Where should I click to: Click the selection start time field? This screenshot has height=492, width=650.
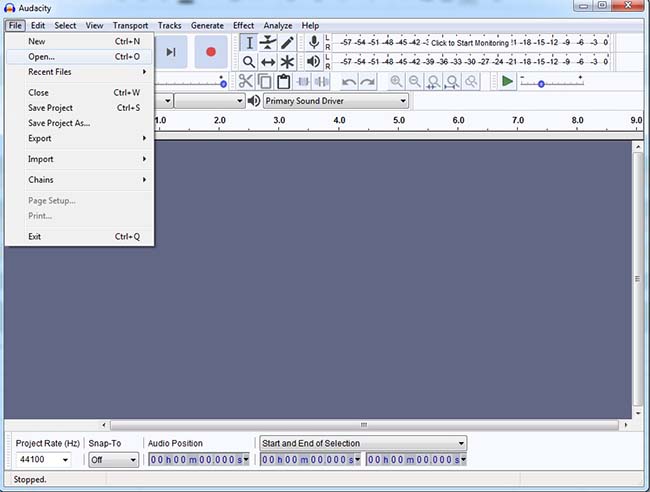point(307,459)
